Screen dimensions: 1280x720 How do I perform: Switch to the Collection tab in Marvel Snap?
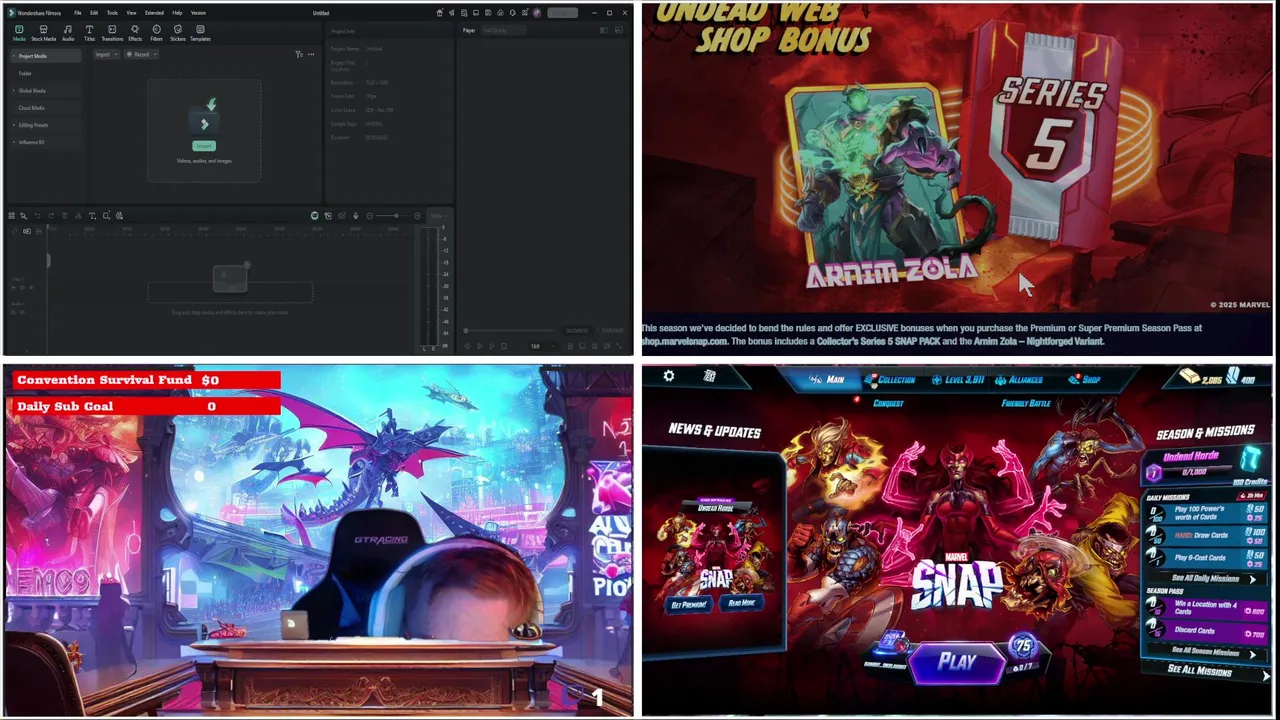890,380
